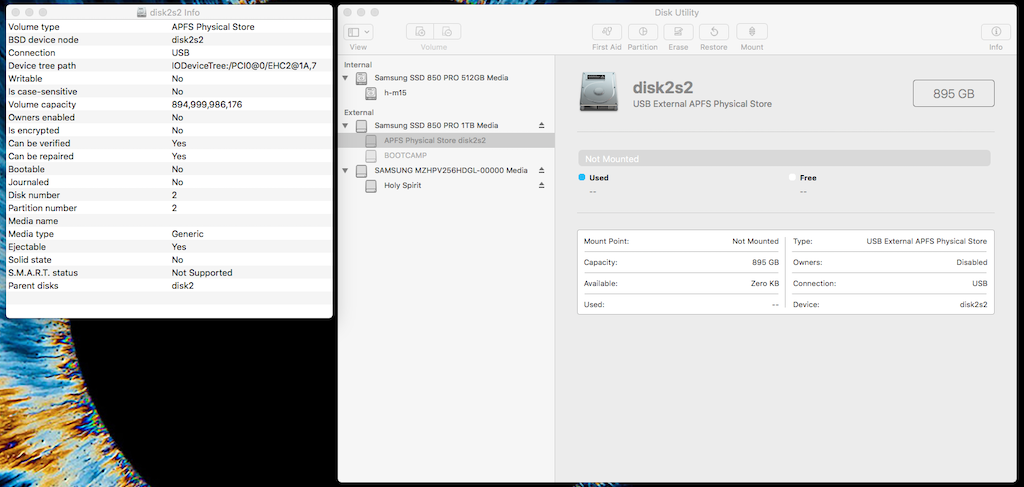This screenshot has height=487, width=1024.
Task: Click BSD device node row in Info window
Action: pyautogui.click(x=169, y=40)
